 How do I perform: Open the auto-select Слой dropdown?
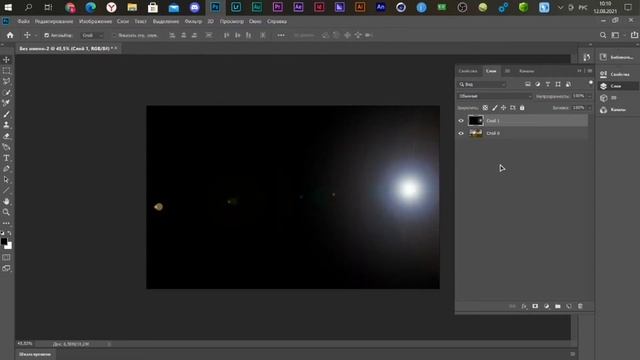[x=91, y=36]
